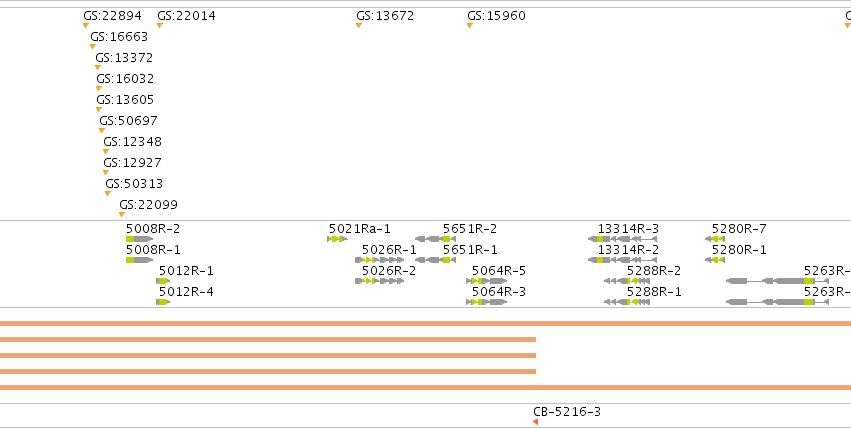The image size is (851, 428).
Task: Select the GS:50697 label
Action: tap(129, 120)
